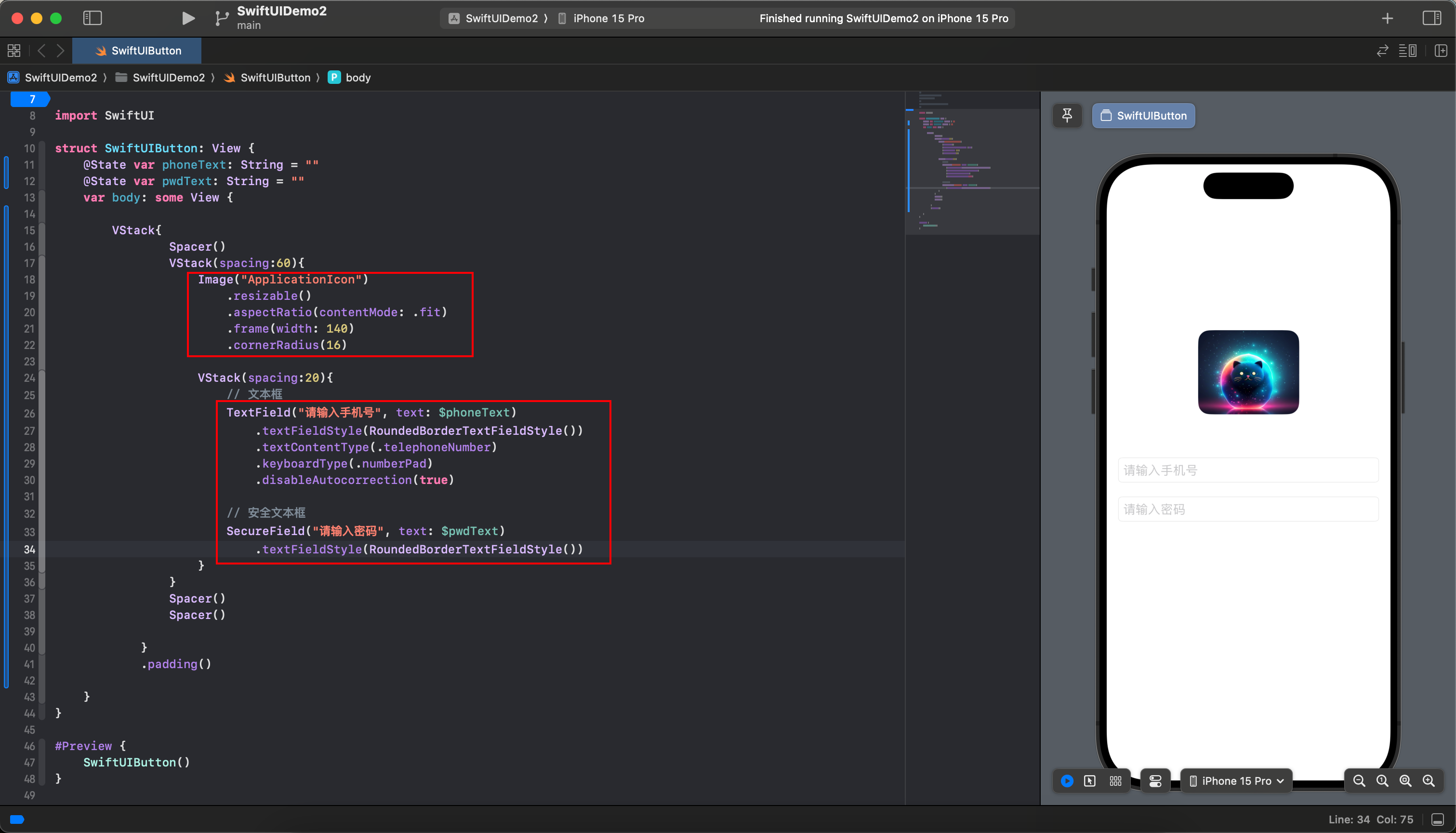Image resolution: width=1456 pixels, height=833 pixels.
Task: Click the pin/keep preview icon
Action: pos(1068,114)
